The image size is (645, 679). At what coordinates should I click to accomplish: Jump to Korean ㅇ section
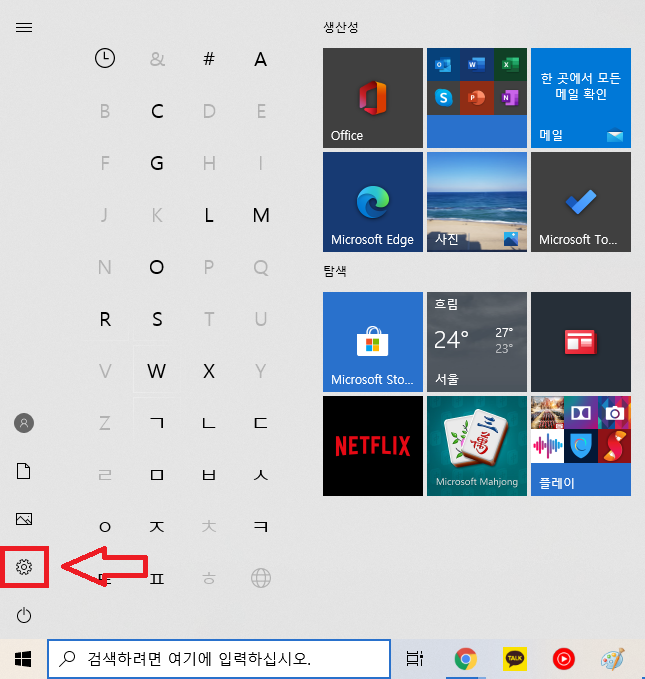105,527
